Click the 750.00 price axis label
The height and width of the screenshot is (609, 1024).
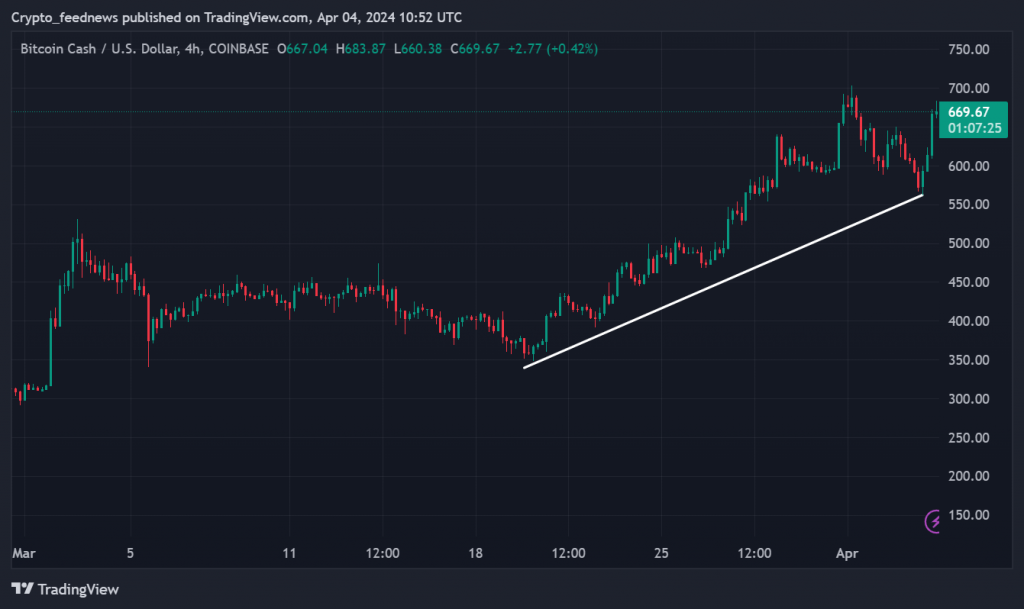coord(968,49)
